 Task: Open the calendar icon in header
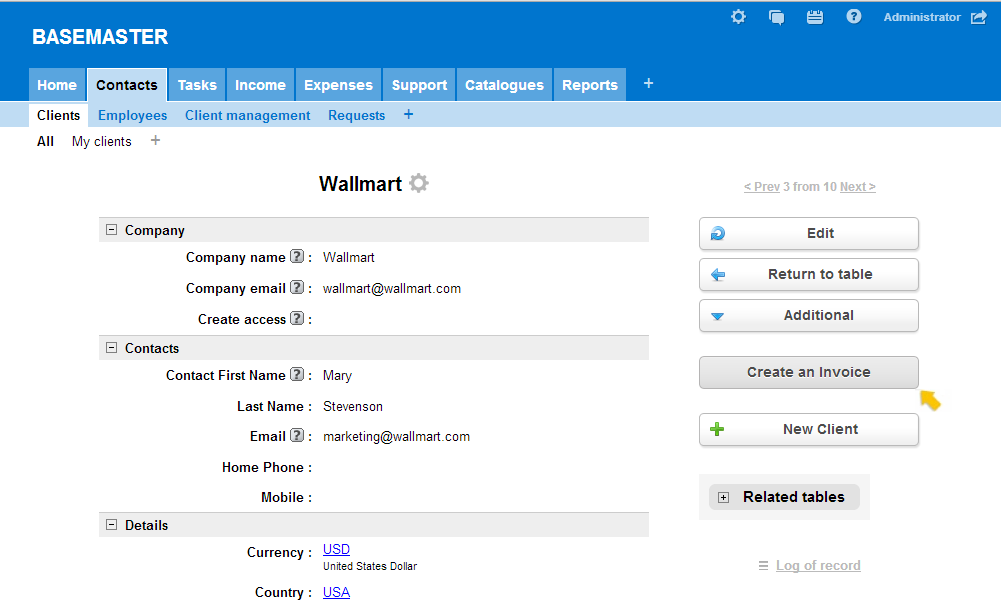[x=815, y=17]
